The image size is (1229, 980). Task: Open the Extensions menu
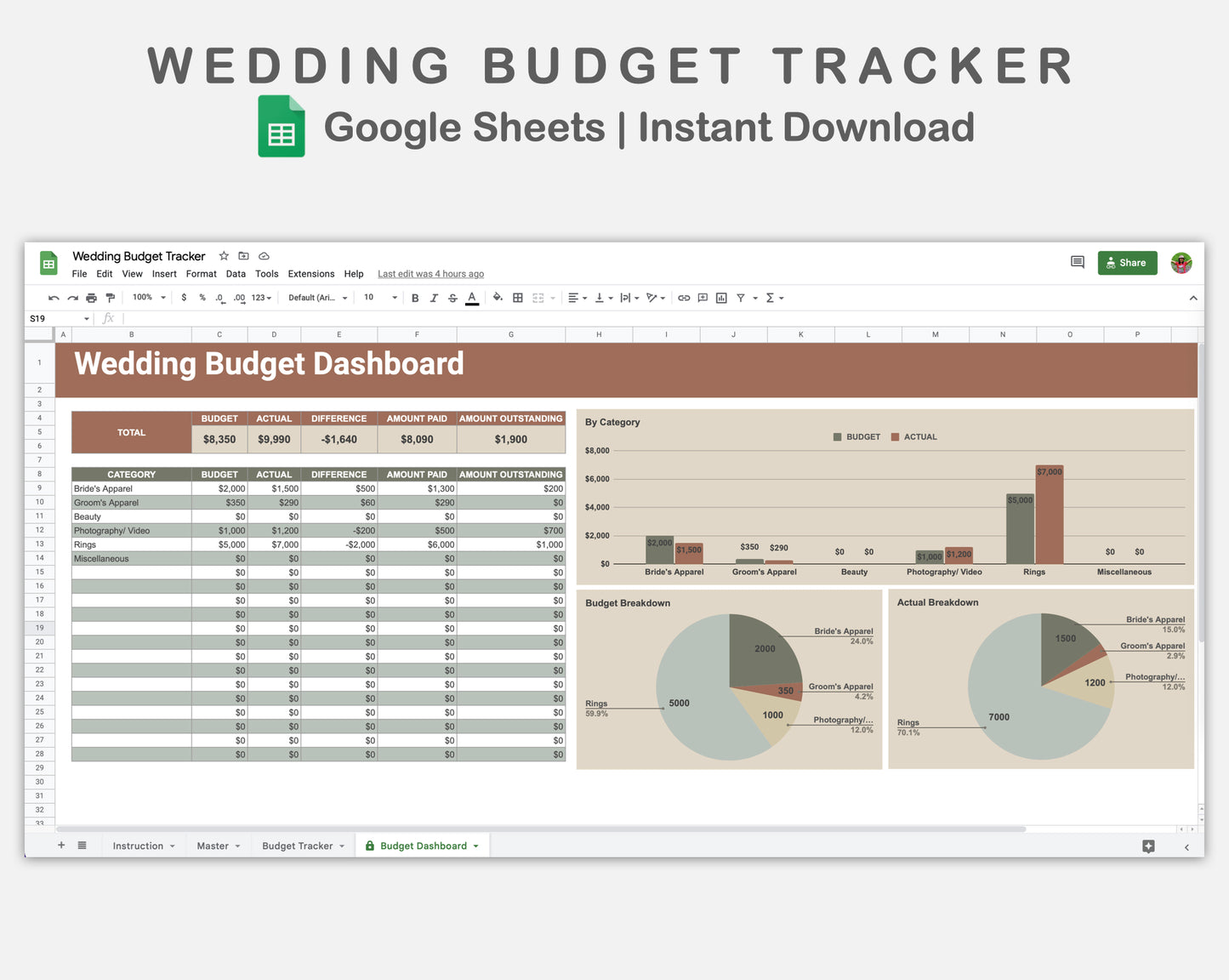point(310,274)
